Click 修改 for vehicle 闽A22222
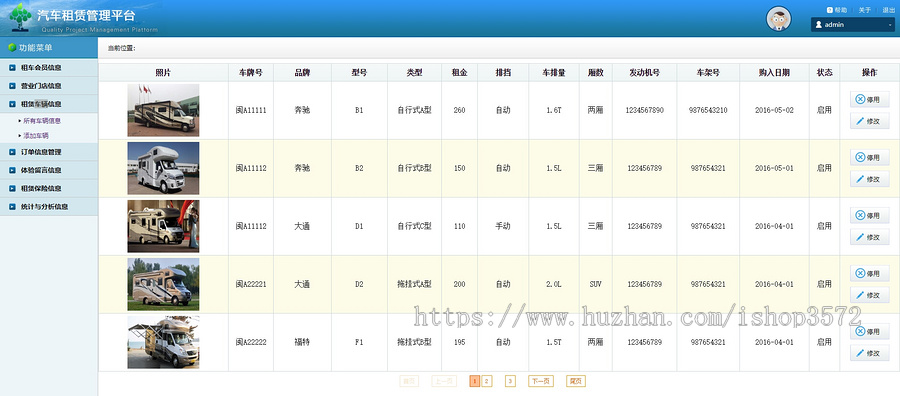This screenshot has height=396, width=900. pyautogui.click(x=869, y=353)
